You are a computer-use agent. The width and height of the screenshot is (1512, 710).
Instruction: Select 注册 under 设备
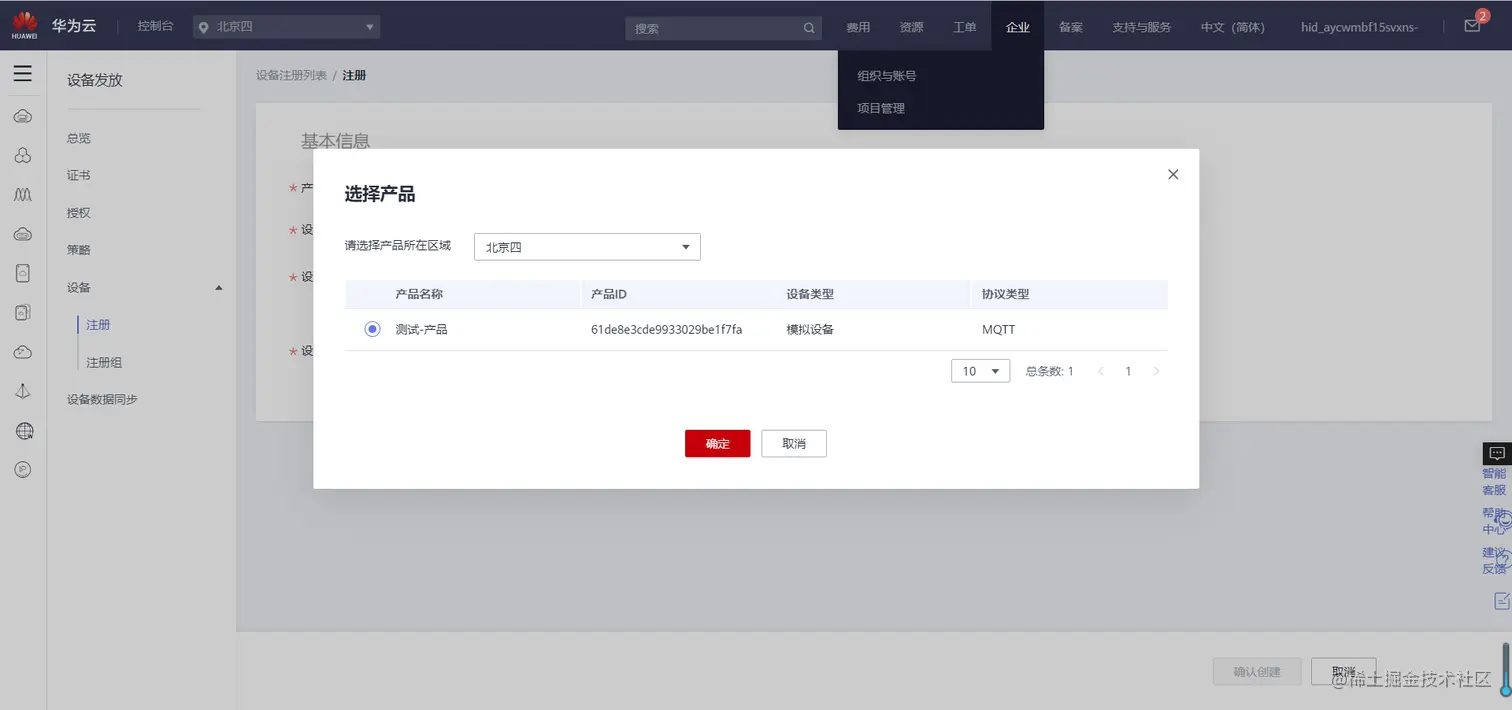click(98, 325)
